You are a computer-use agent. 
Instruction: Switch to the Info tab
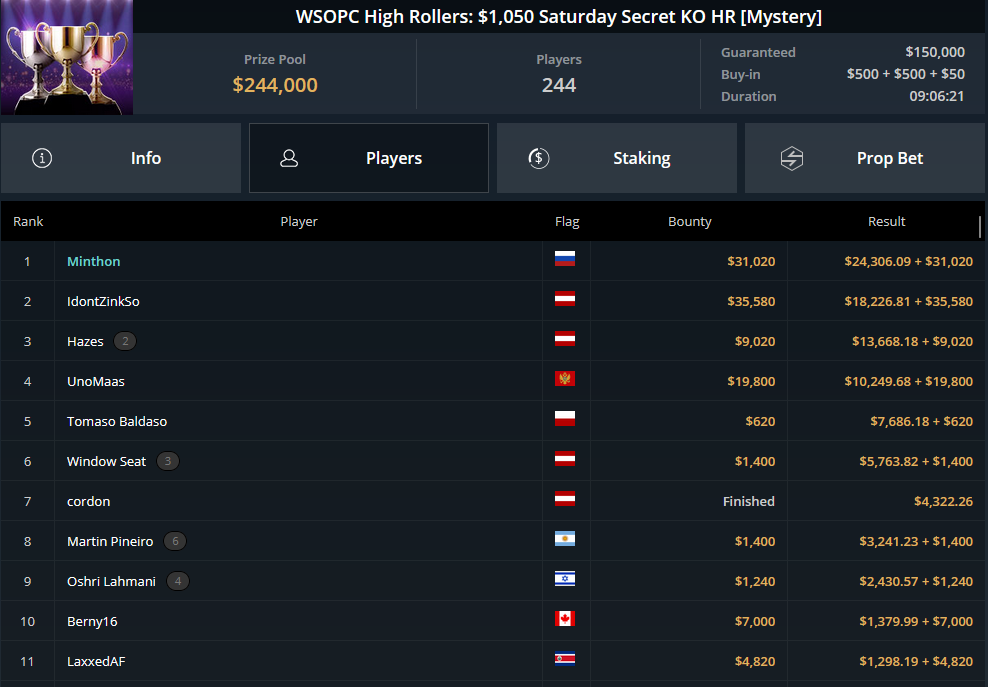(x=145, y=157)
